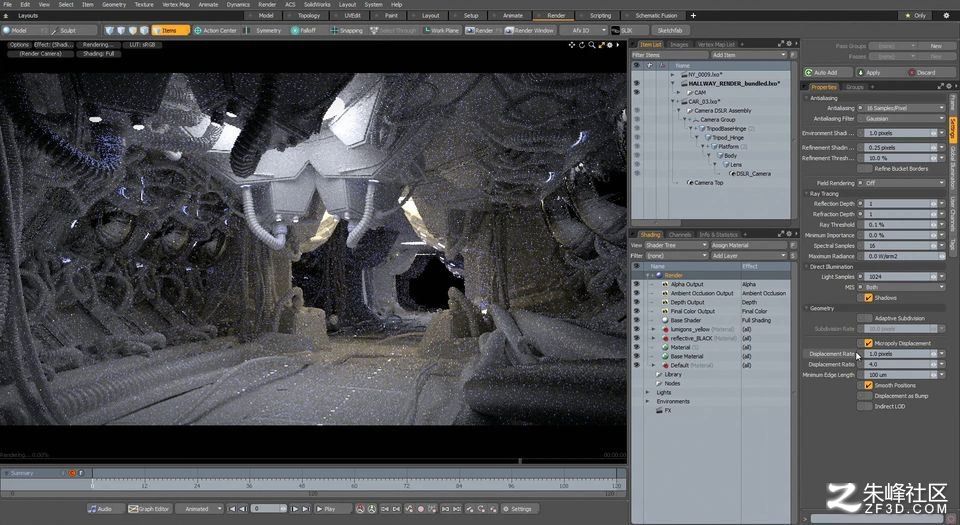Toggle visibility of Alpha Output layer

637,284
